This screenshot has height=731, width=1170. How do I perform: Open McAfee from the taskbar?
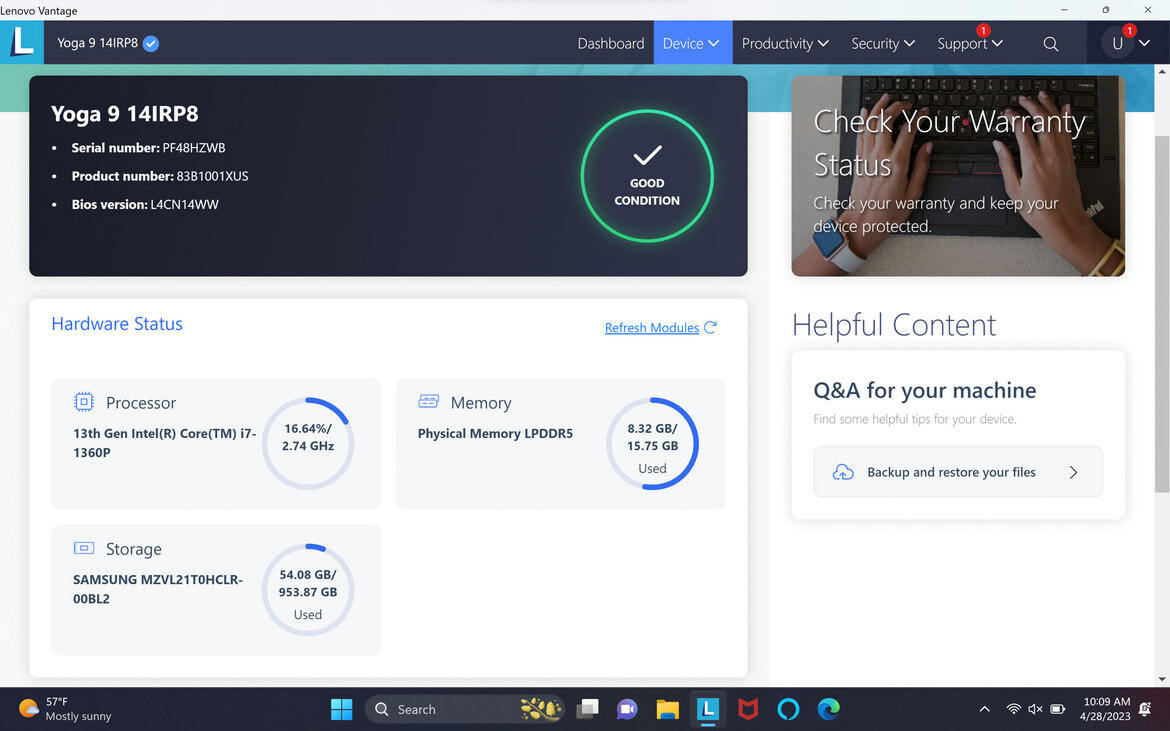tap(748, 709)
